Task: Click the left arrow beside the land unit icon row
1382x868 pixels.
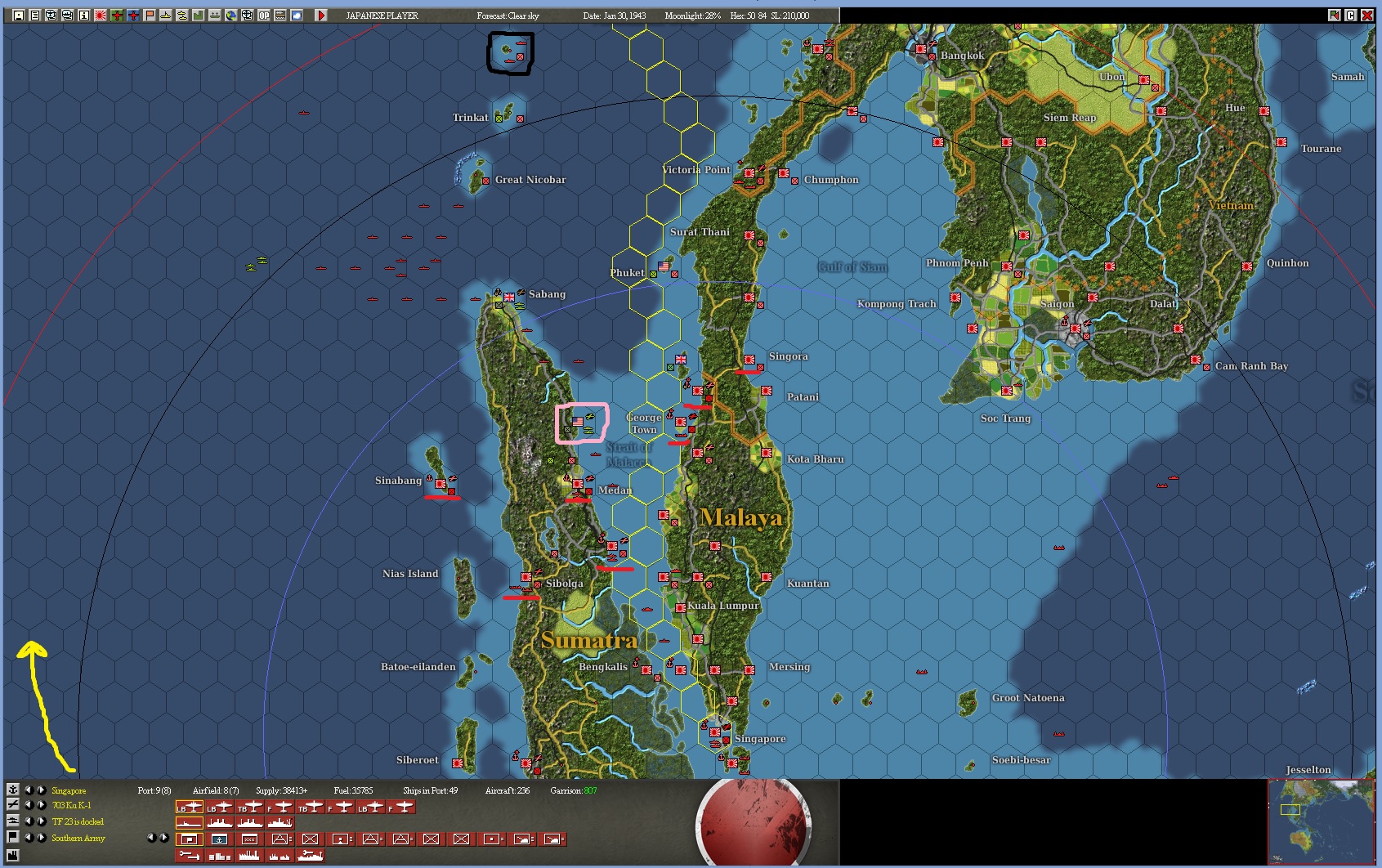Action: [x=151, y=838]
